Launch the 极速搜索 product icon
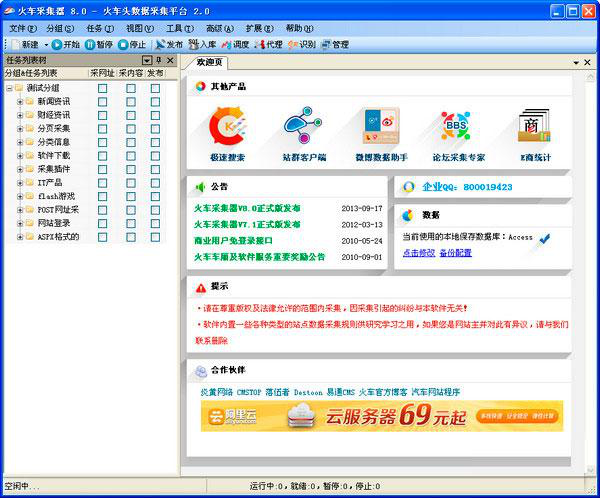 tap(227, 126)
